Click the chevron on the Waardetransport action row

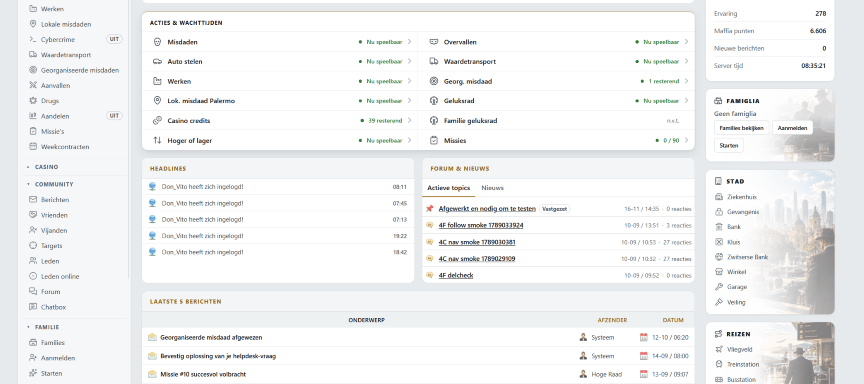point(686,61)
